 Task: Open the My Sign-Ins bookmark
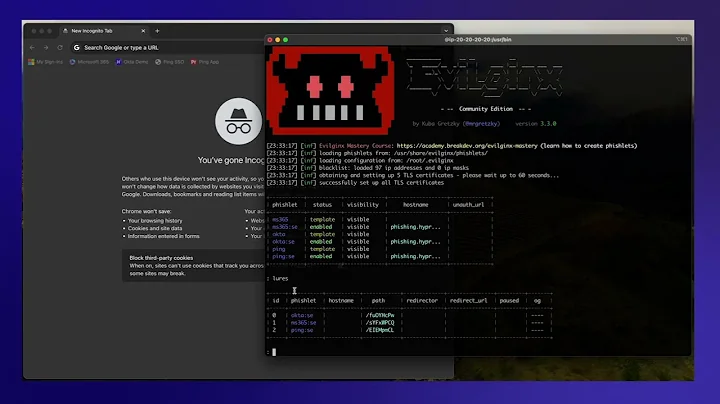pos(45,62)
